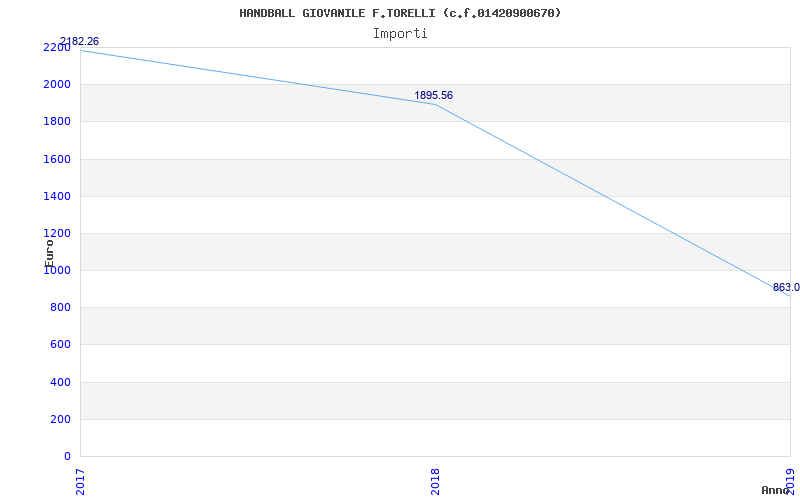
Task: Click the 1400 y-axis tick label
Action: (57, 196)
